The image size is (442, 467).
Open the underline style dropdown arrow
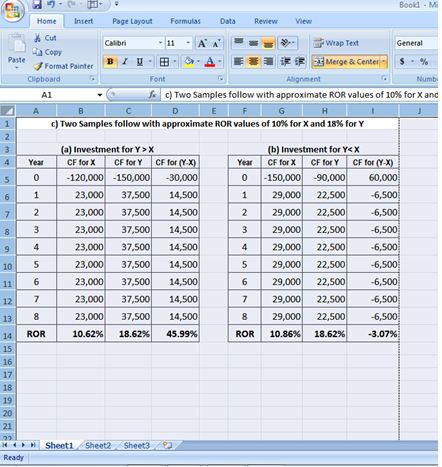(150, 62)
